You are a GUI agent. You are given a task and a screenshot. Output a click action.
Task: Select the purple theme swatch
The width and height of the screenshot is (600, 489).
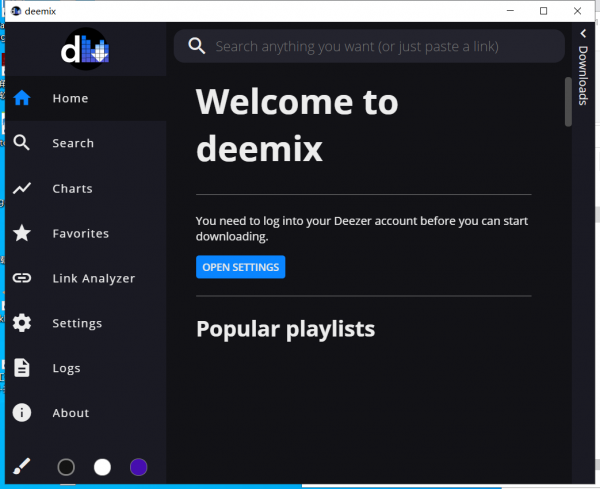139,467
